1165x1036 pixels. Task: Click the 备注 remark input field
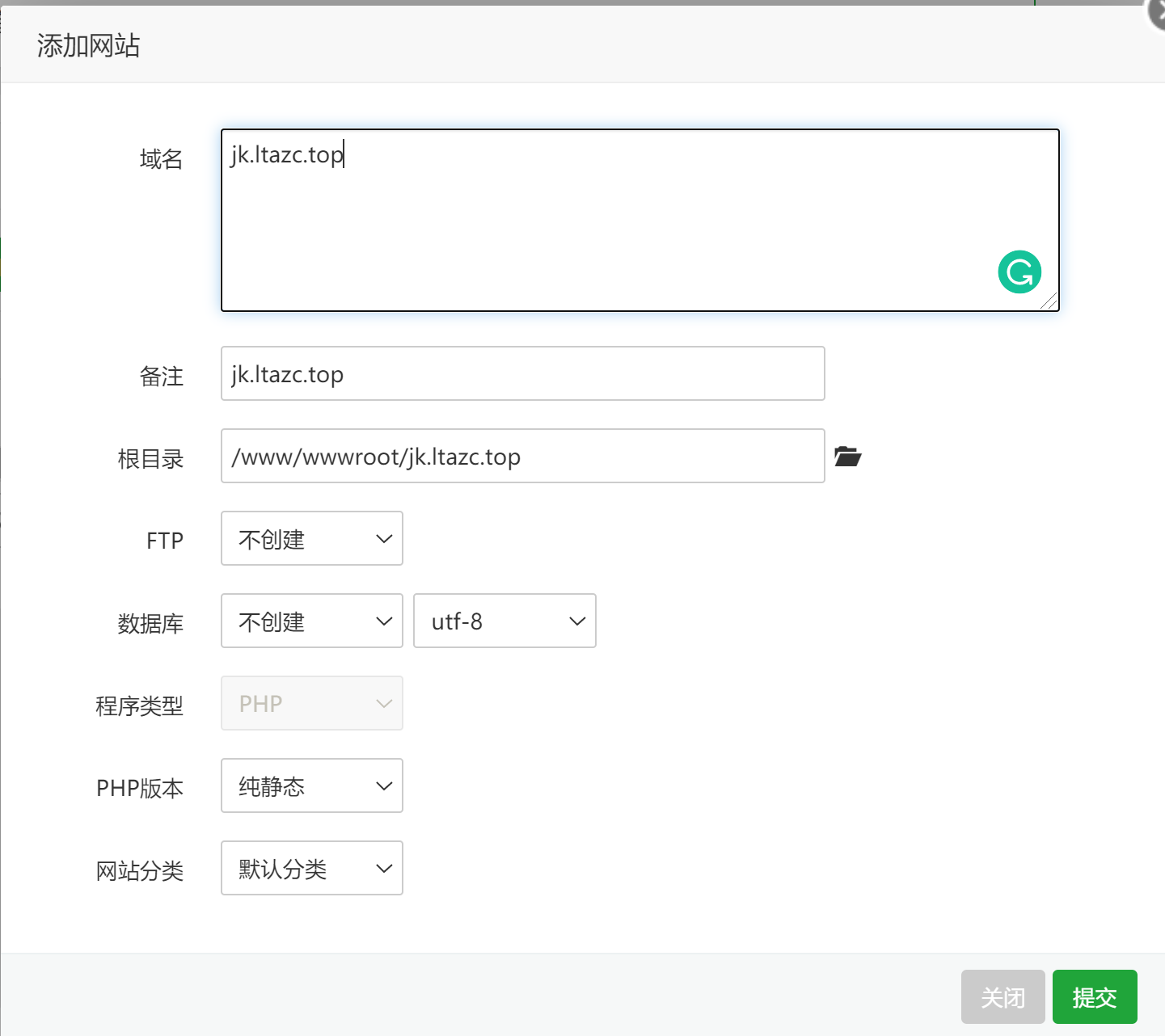click(522, 374)
